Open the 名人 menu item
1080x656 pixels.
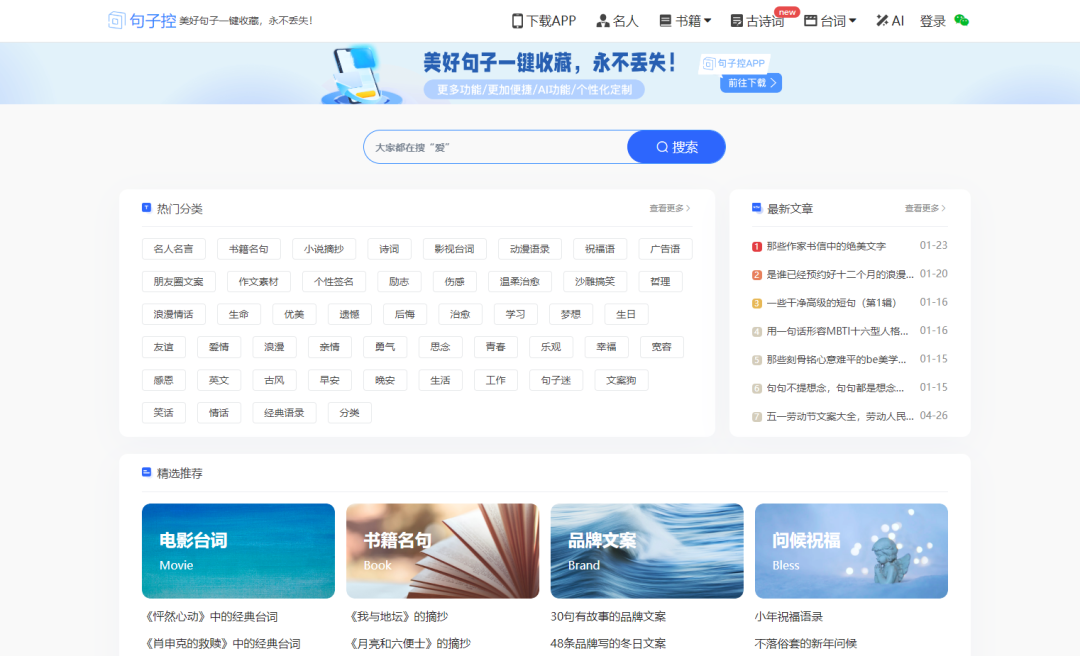(617, 21)
